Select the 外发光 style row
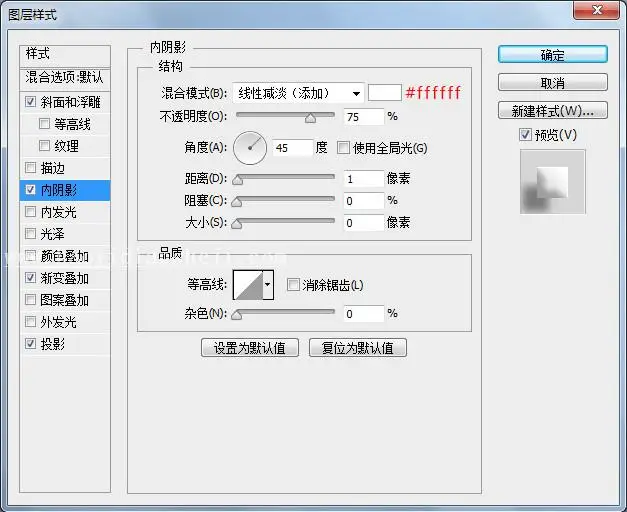This screenshot has height=512, width=627. [x=65, y=322]
